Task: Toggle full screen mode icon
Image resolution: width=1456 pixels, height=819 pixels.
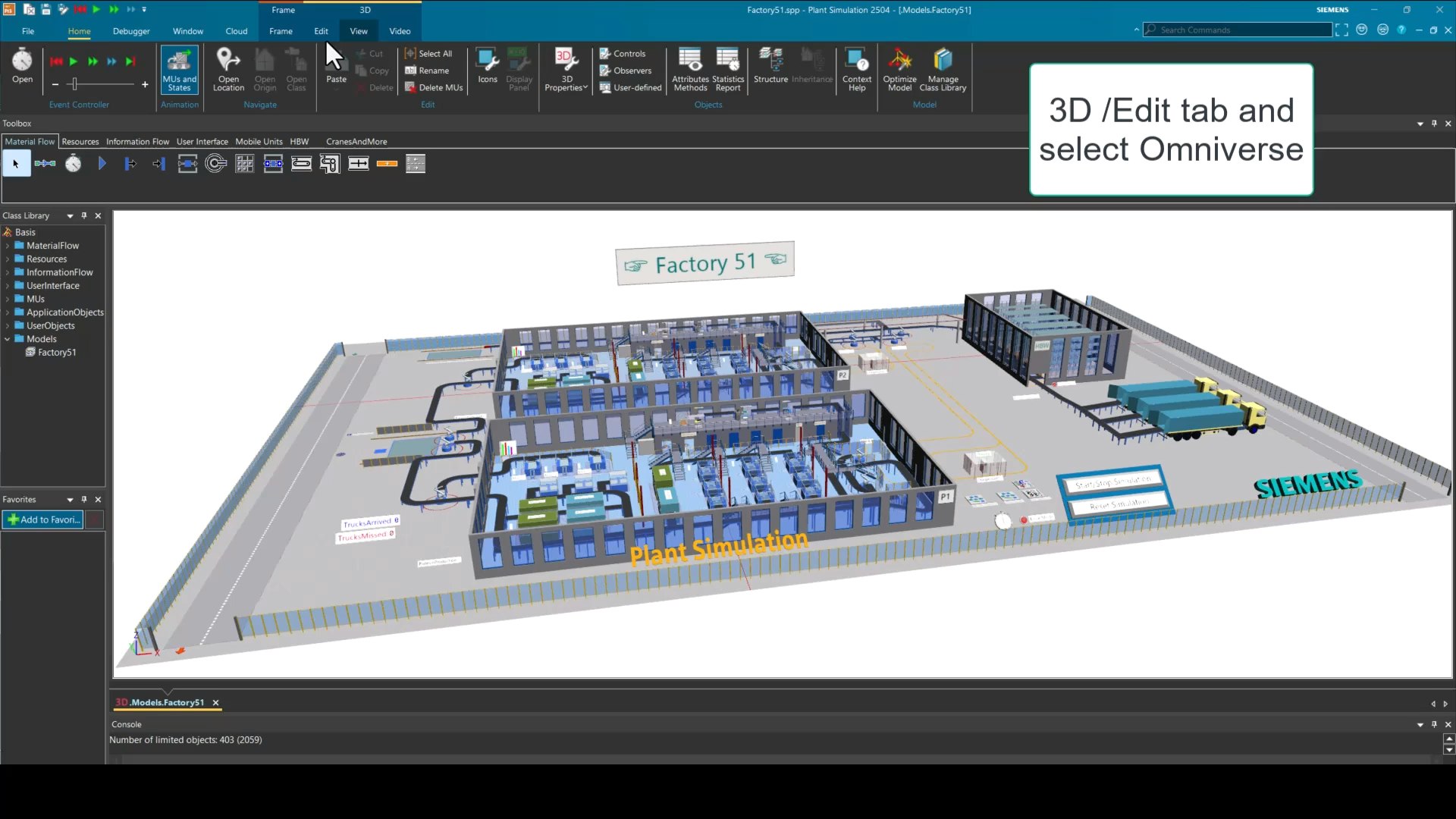Action: coord(1342,30)
